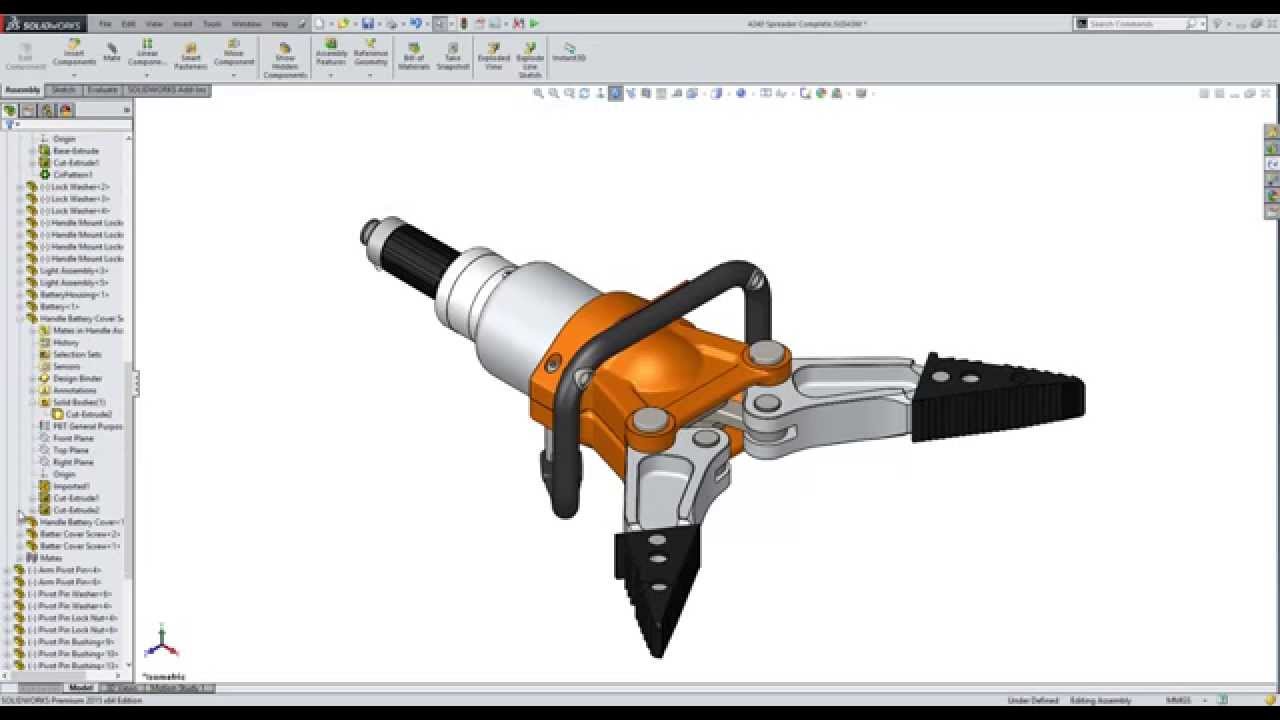The image size is (1280, 720).
Task: Launch Smart Fasteners
Action: click(x=190, y=55)
